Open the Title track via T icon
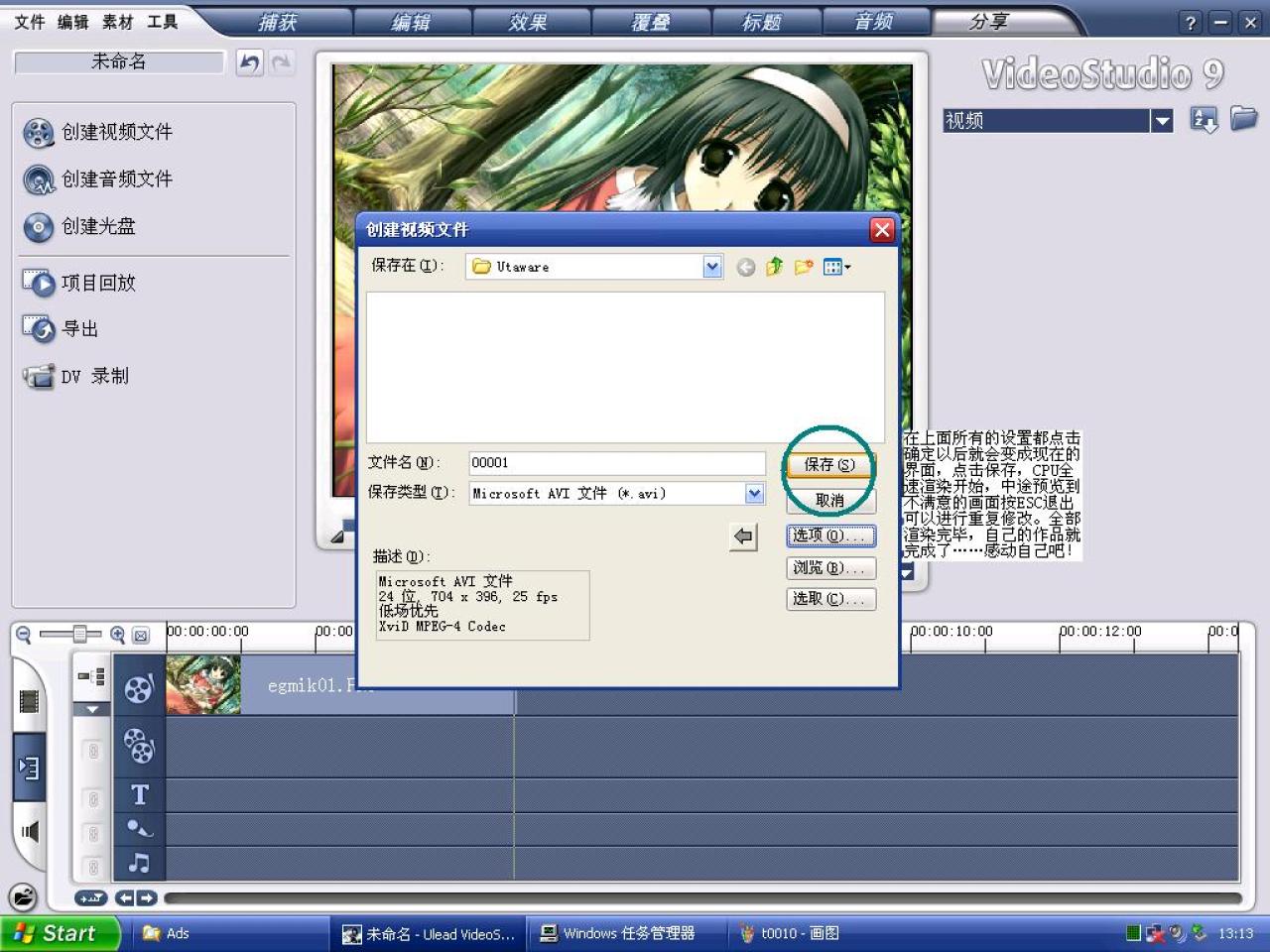 click(x=139, y=794)
